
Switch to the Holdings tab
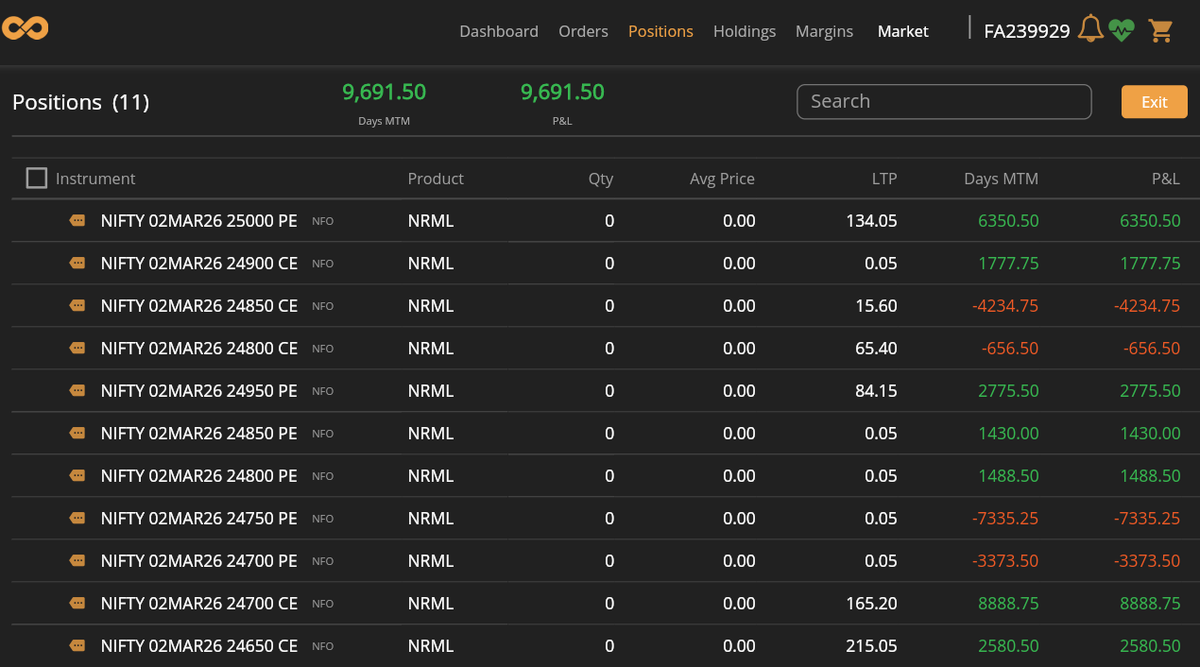[x=744, y=31]
